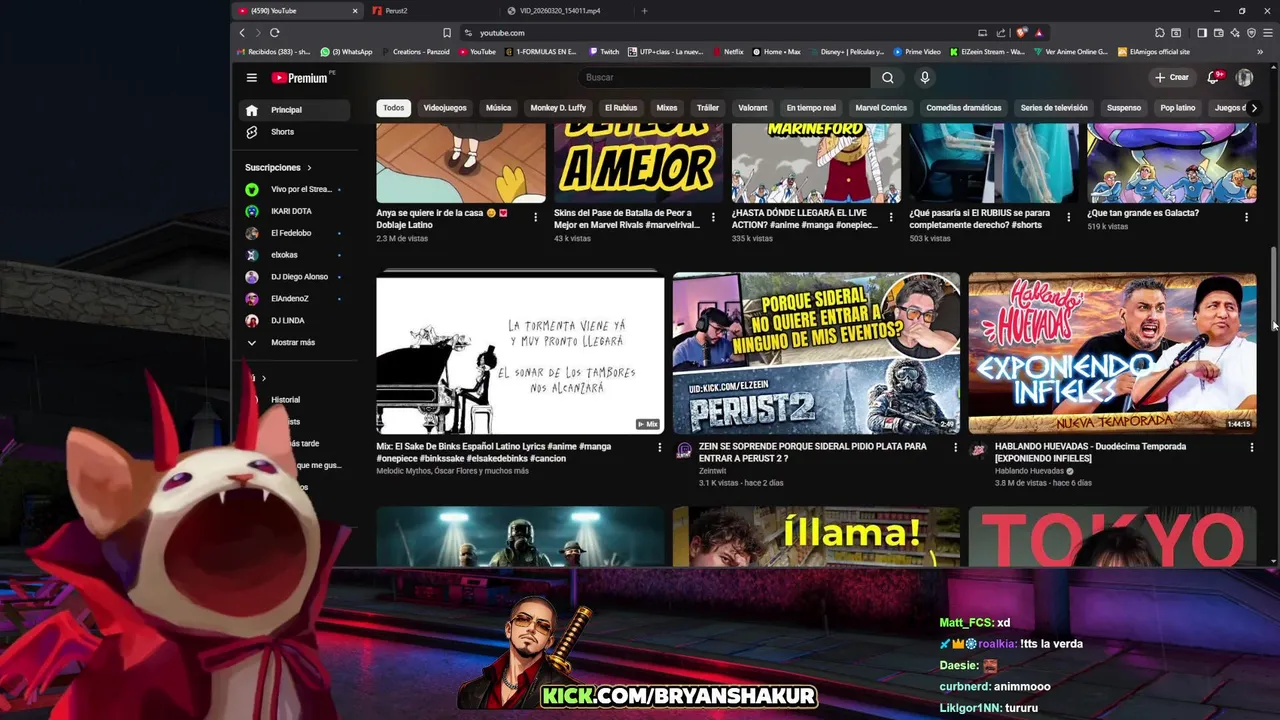
Task: Select the Música filter chip
Action: [498, 108]
